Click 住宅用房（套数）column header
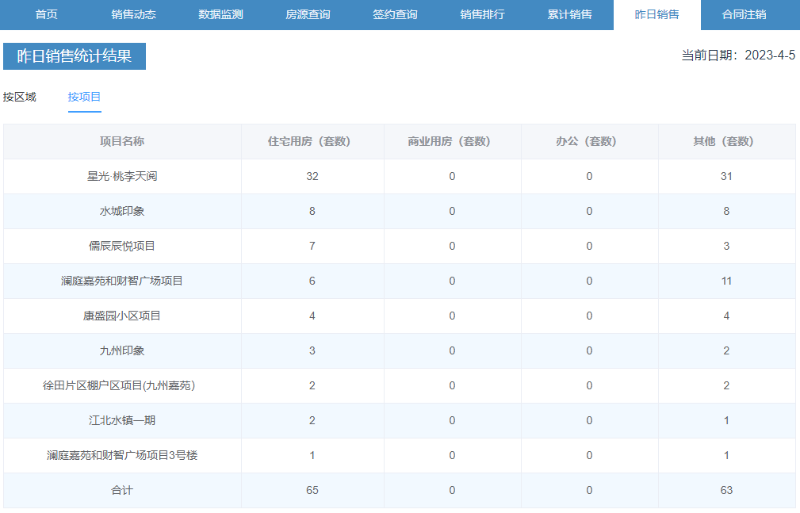Image resolution: width=800 pixels, height=513 pixels. pos(312,141)
